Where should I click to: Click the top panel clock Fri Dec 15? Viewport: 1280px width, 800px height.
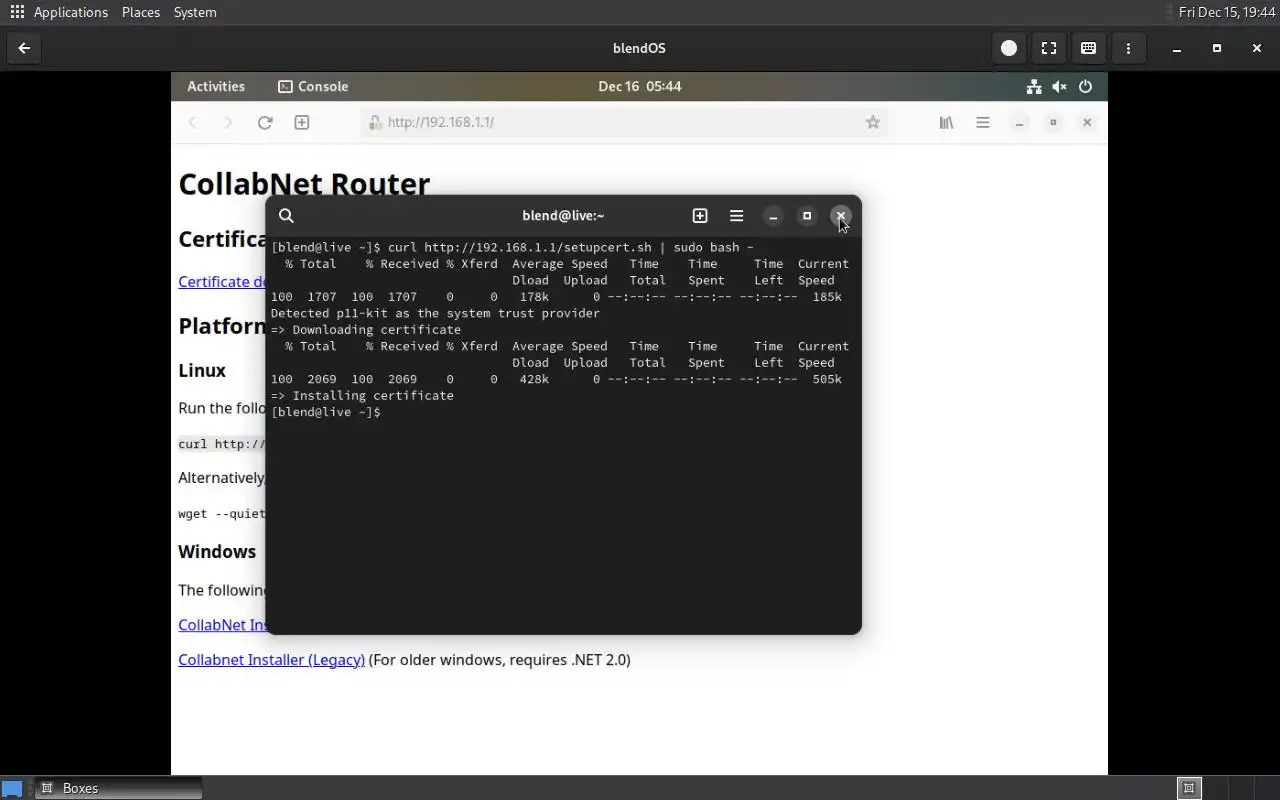[x=1227, y=12]
